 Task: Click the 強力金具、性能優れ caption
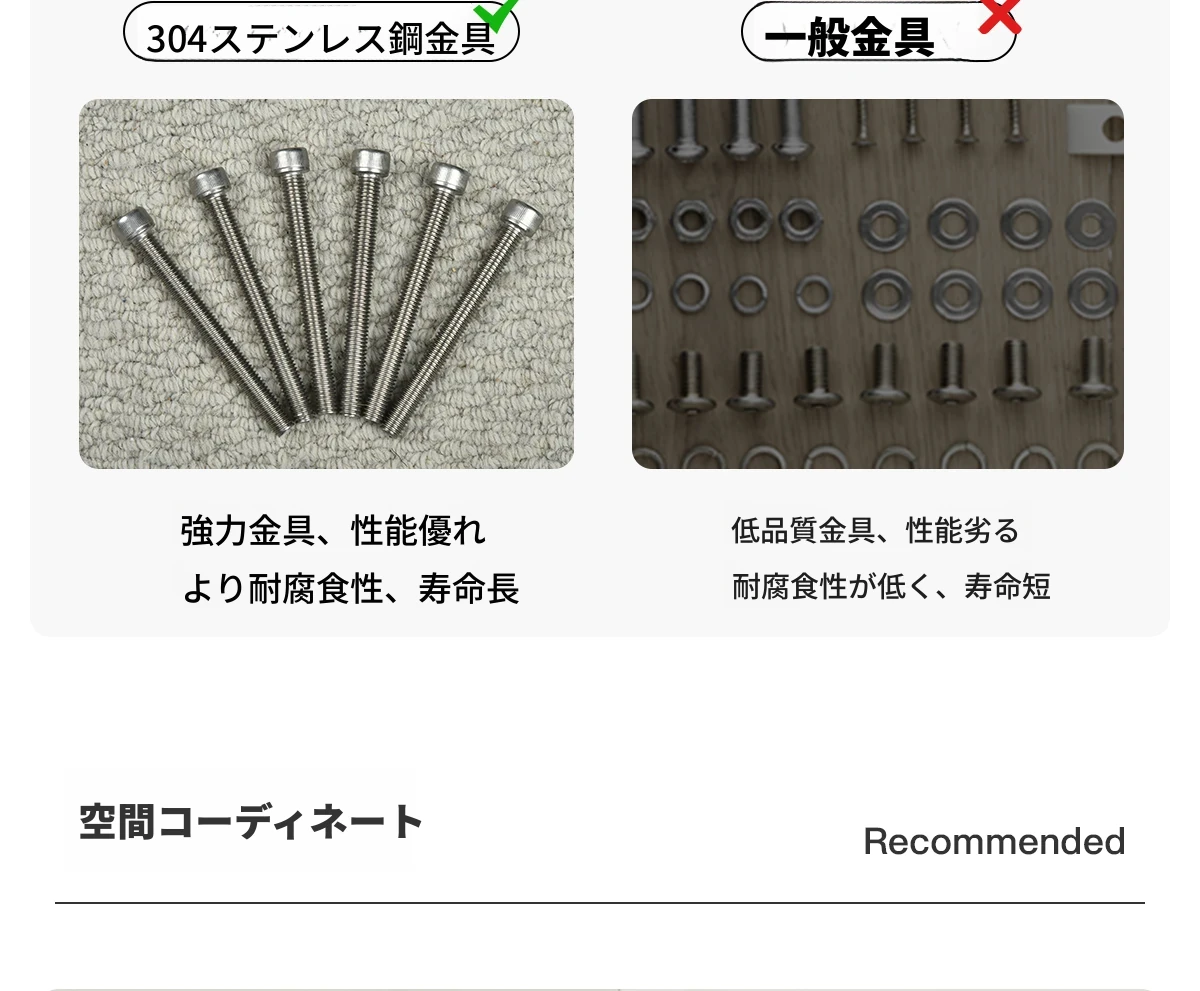click(333, 531)
